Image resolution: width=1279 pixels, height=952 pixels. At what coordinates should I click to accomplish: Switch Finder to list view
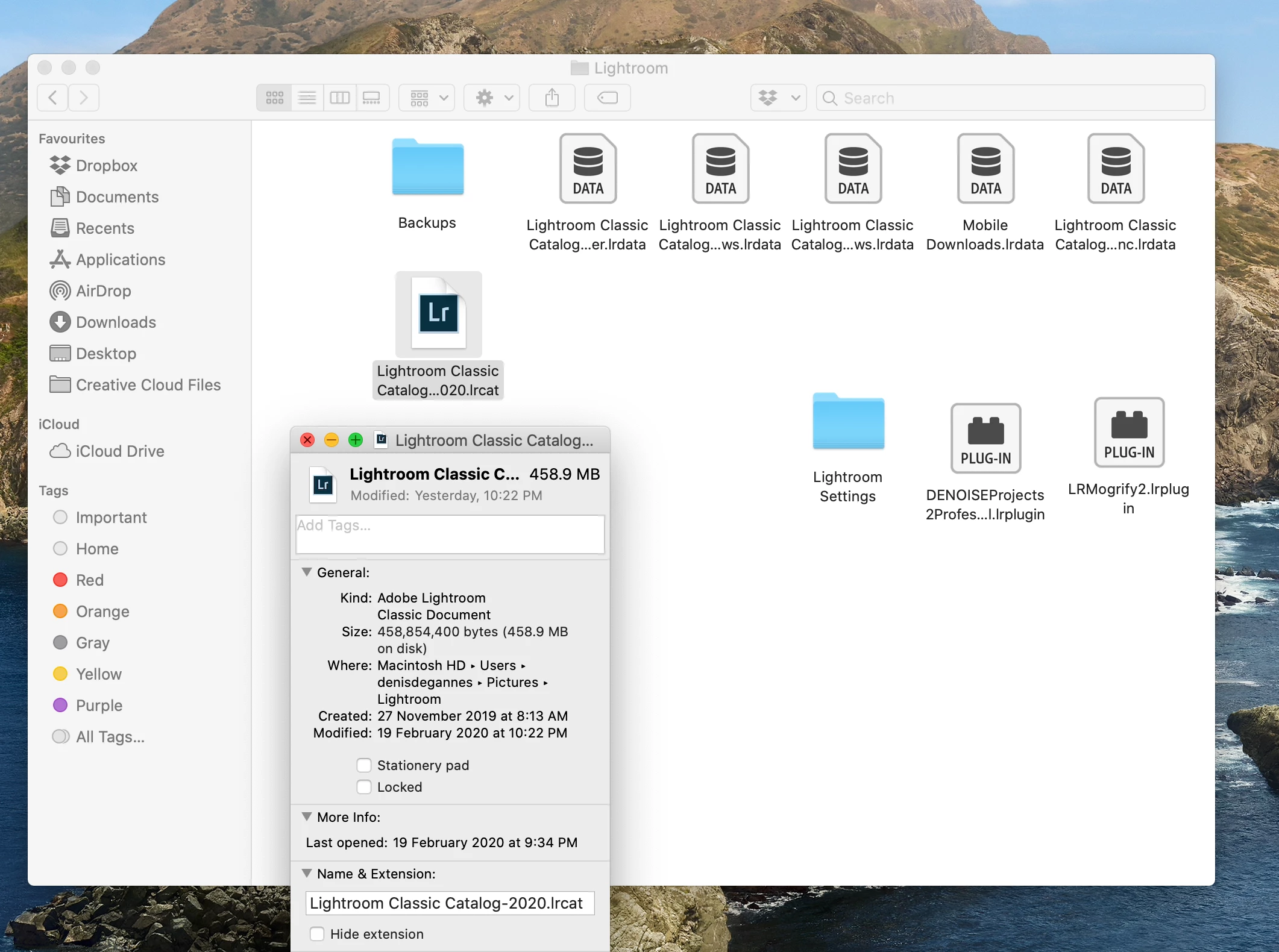pyautogui.click(x=307, y=98)
